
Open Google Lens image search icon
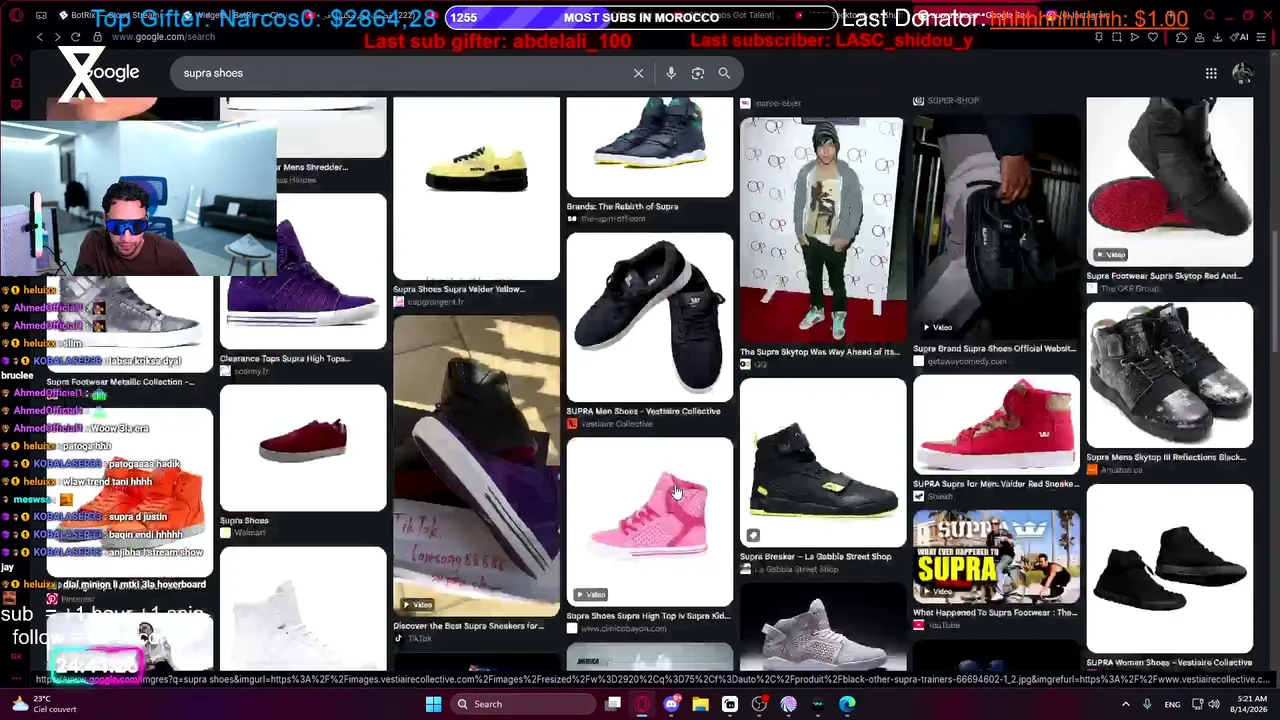698,73
